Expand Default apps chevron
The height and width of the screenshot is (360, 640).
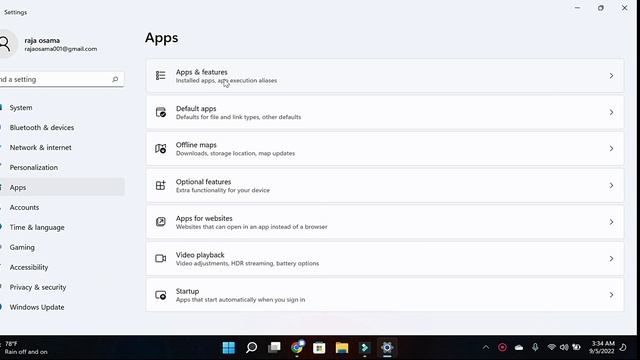point(611,112)
